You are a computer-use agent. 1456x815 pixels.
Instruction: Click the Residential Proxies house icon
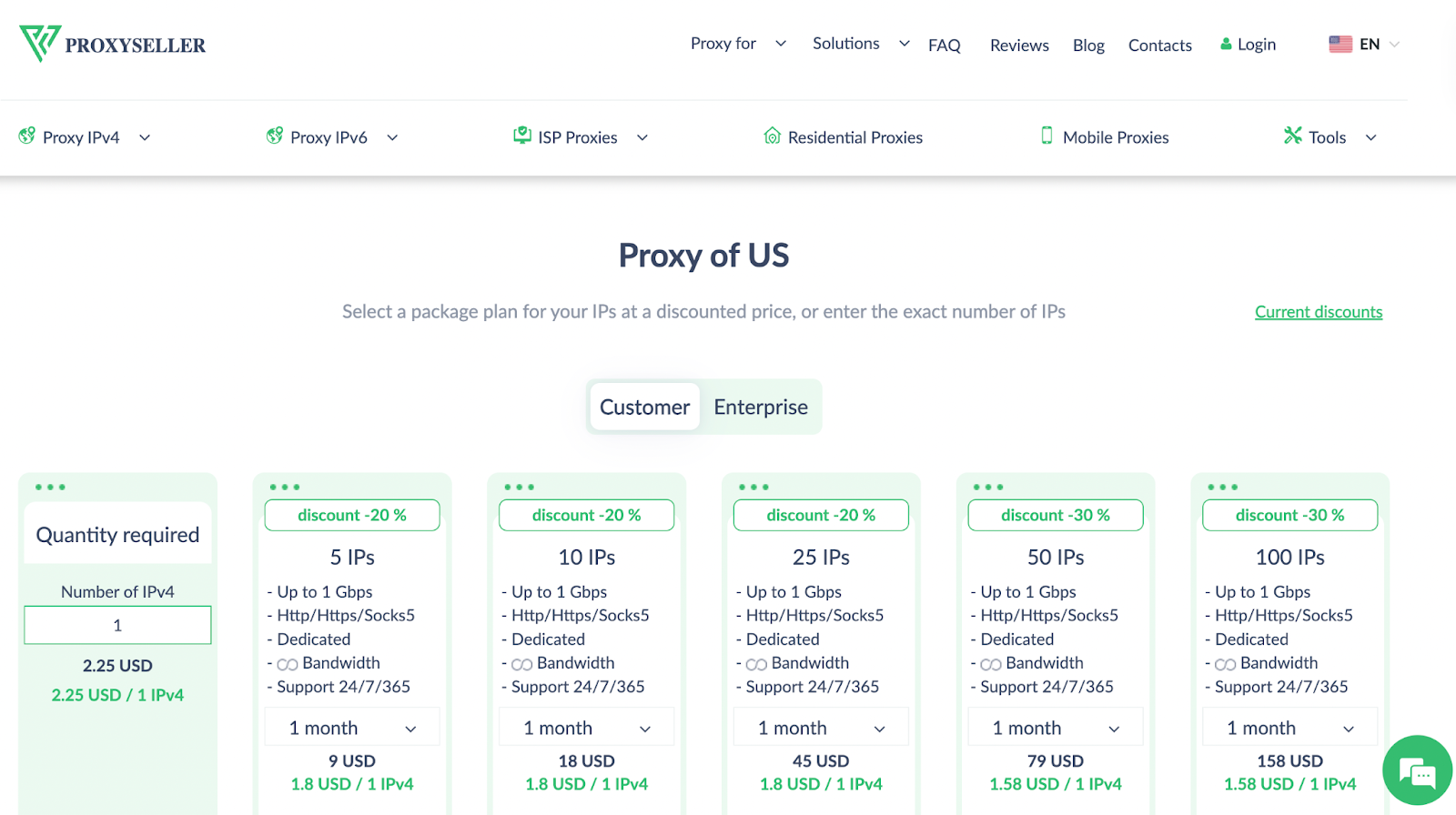[773, 136]
